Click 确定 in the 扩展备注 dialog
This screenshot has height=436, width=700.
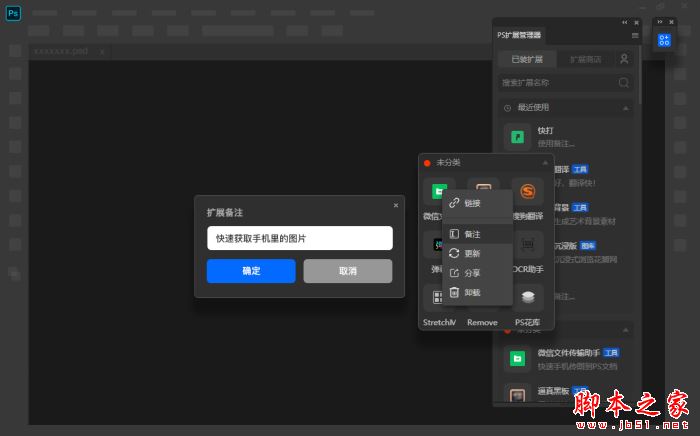tap(251, 271)
